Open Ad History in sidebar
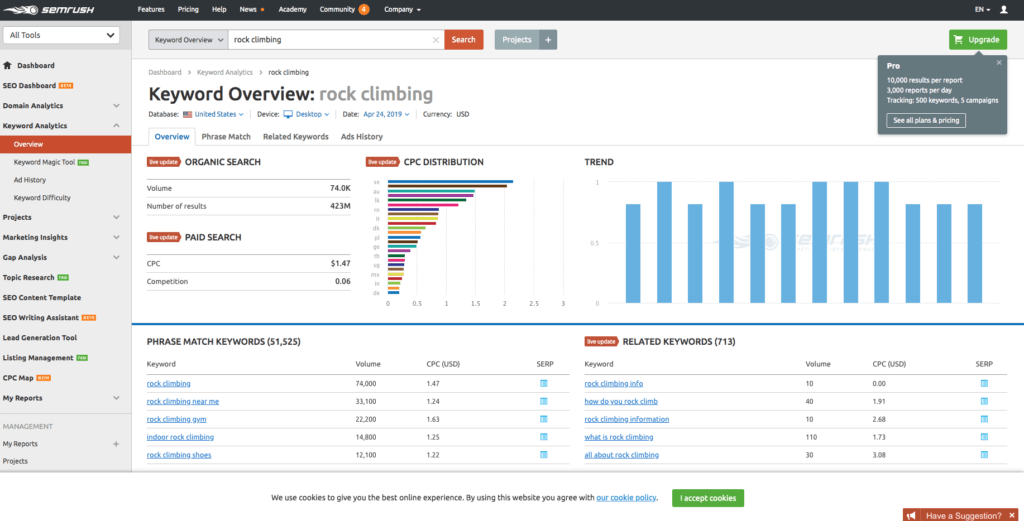 click(x=30, y=180)
